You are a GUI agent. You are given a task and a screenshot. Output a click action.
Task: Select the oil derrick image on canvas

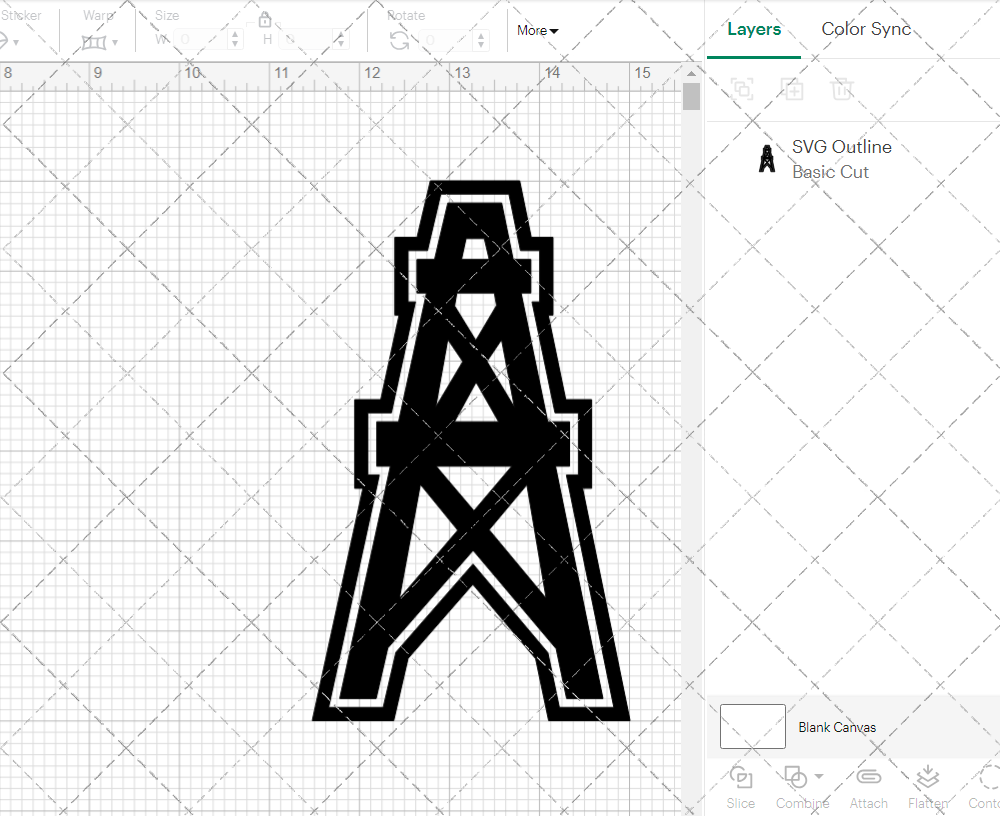click(x=471, y=451)
